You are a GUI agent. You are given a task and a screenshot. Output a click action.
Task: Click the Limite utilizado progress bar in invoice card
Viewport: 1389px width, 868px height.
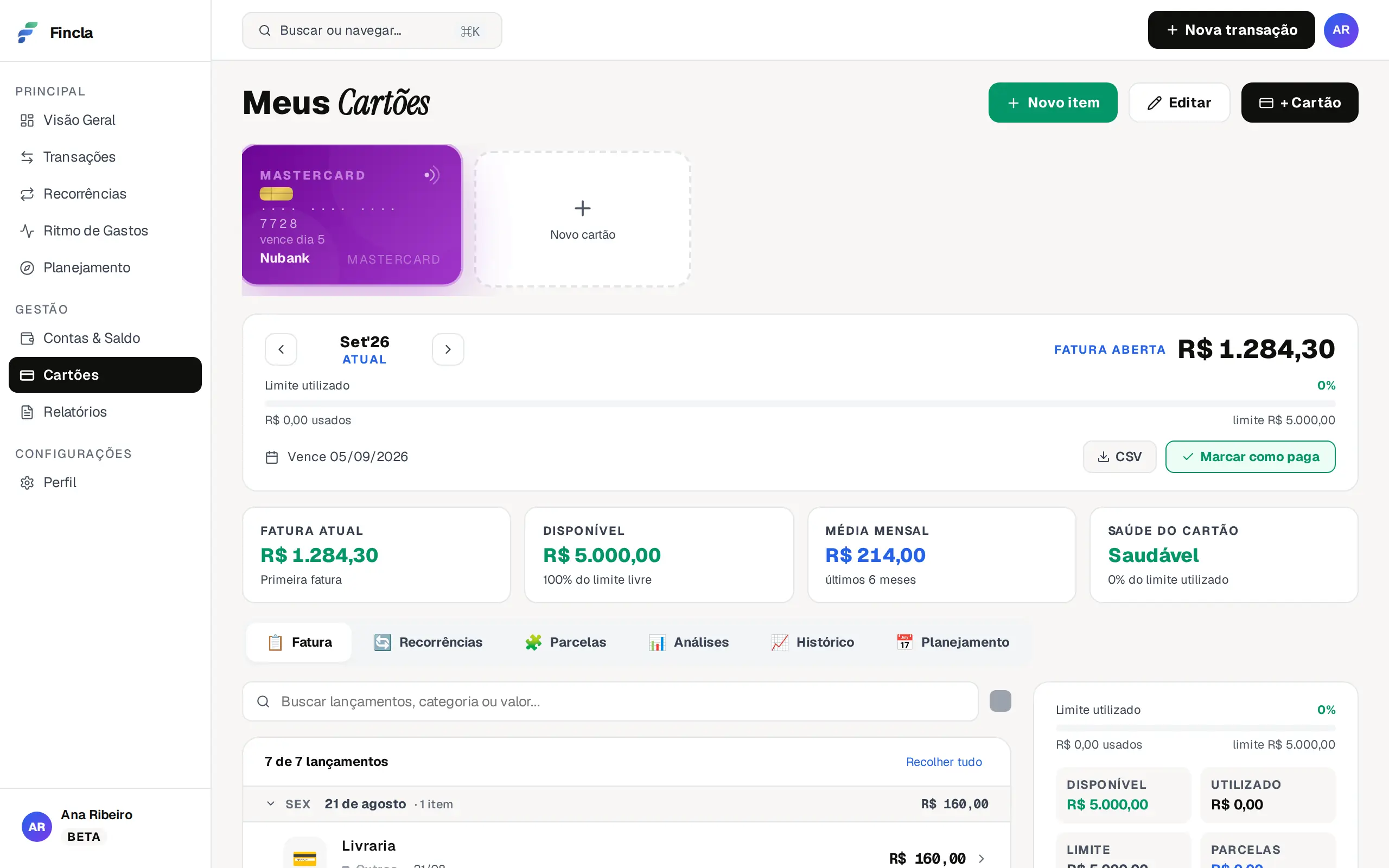pyautogui.click(x=800, y=404)
